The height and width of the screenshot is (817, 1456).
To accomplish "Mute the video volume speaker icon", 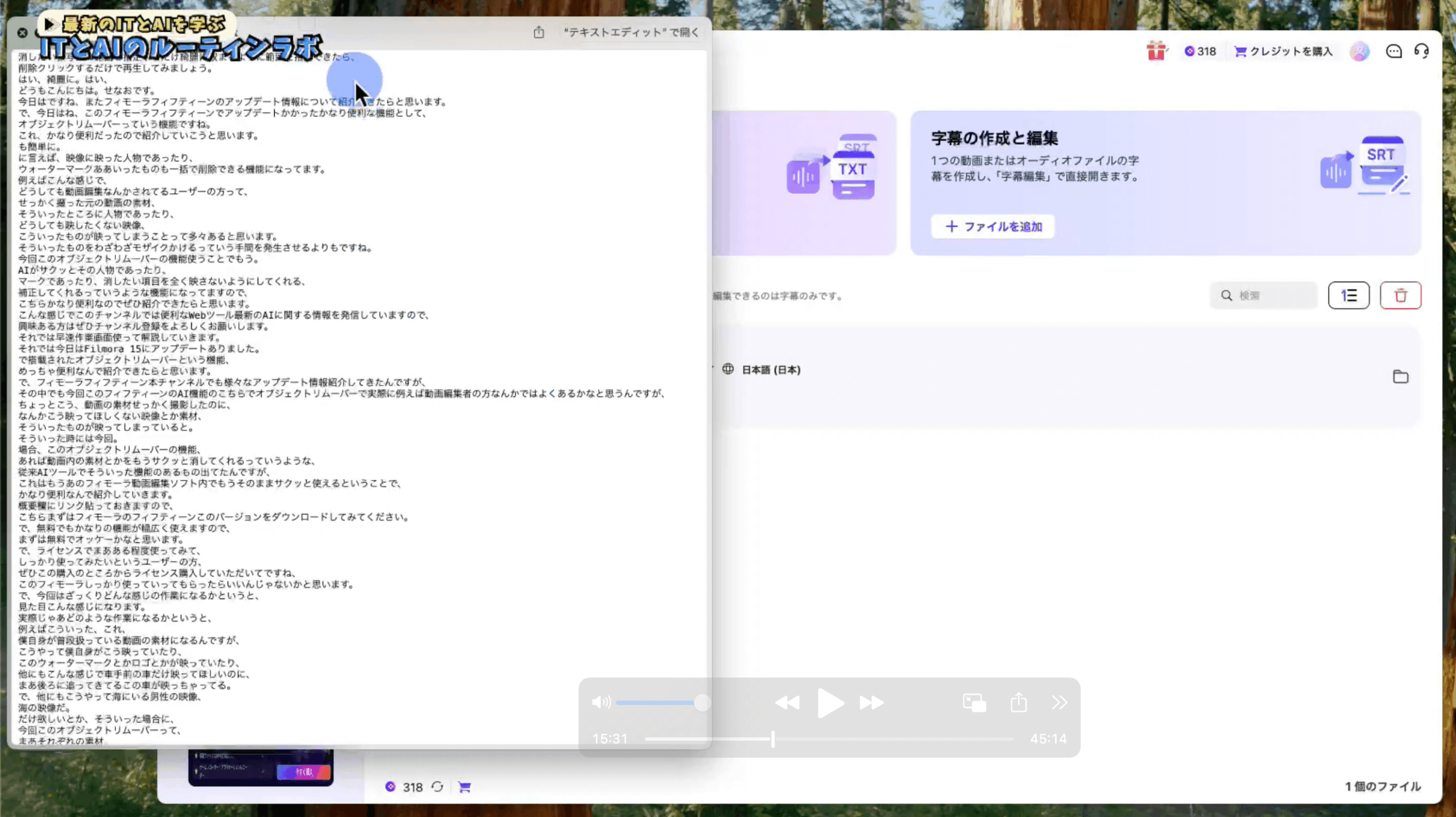I will [601, 703].
